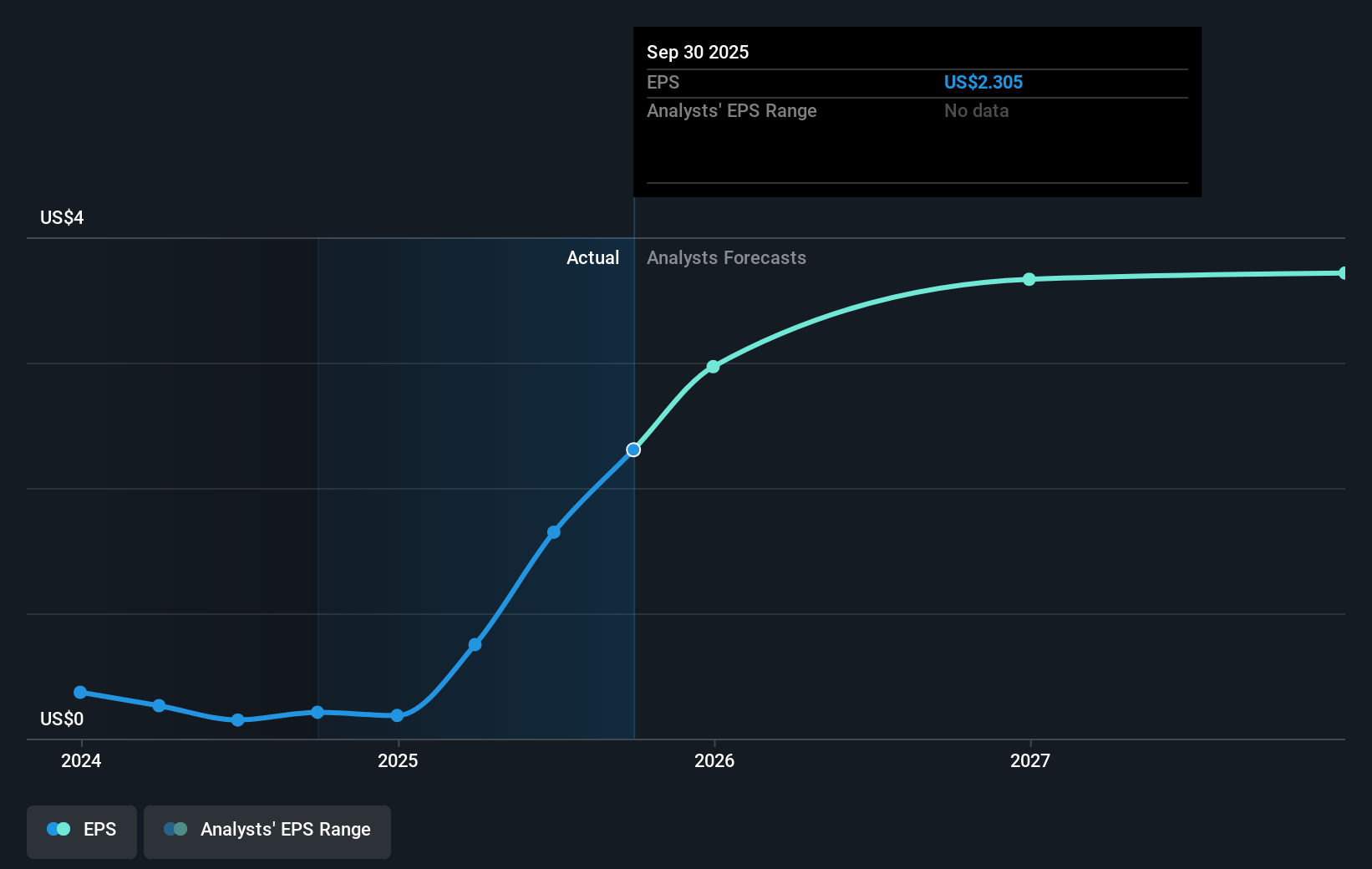Image resolution: width=1372 pixels, height=869 pixels.
Task: Select the 2027 forecast data point
Action: (x=1029, y=279)
